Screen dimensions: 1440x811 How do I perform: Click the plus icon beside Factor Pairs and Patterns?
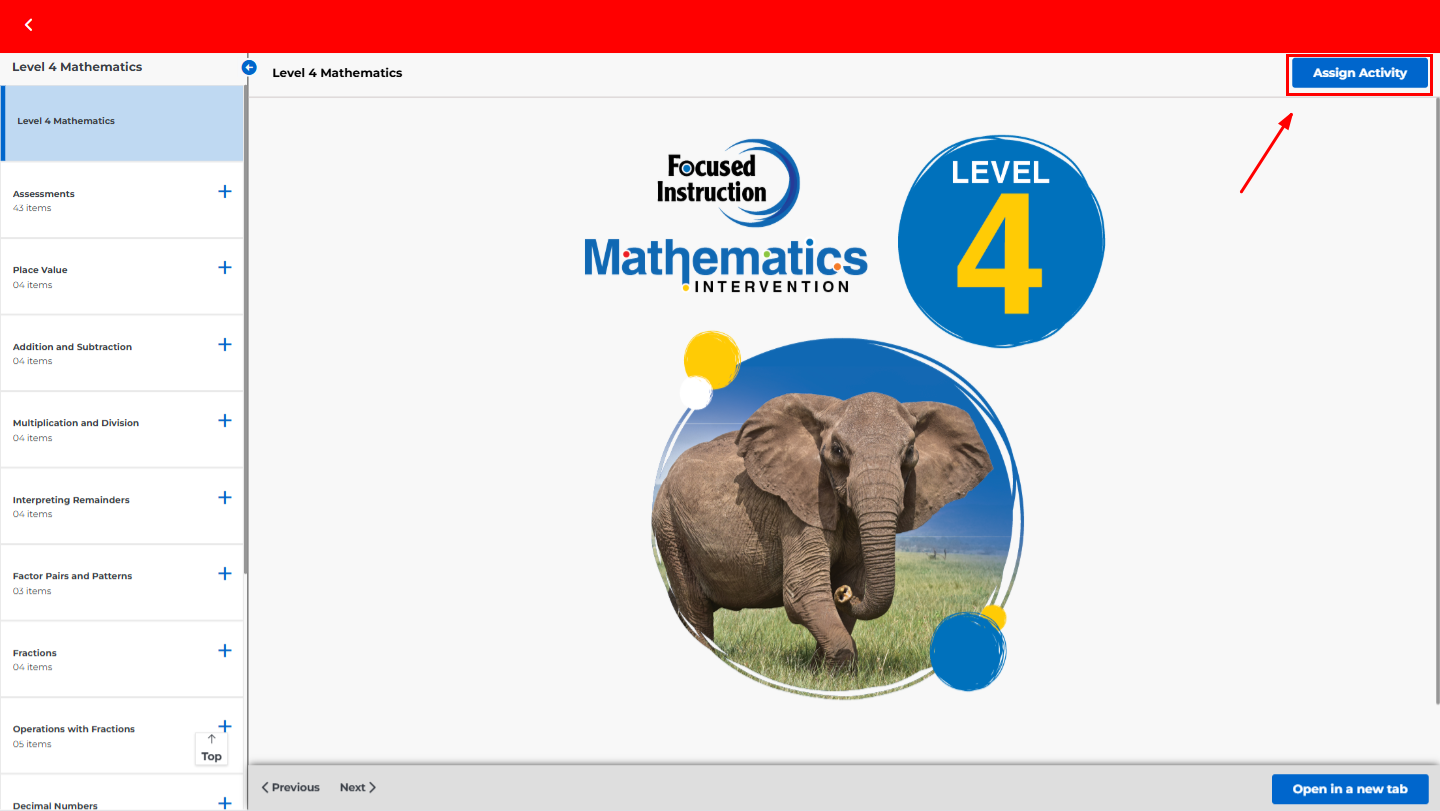point(224,572)
